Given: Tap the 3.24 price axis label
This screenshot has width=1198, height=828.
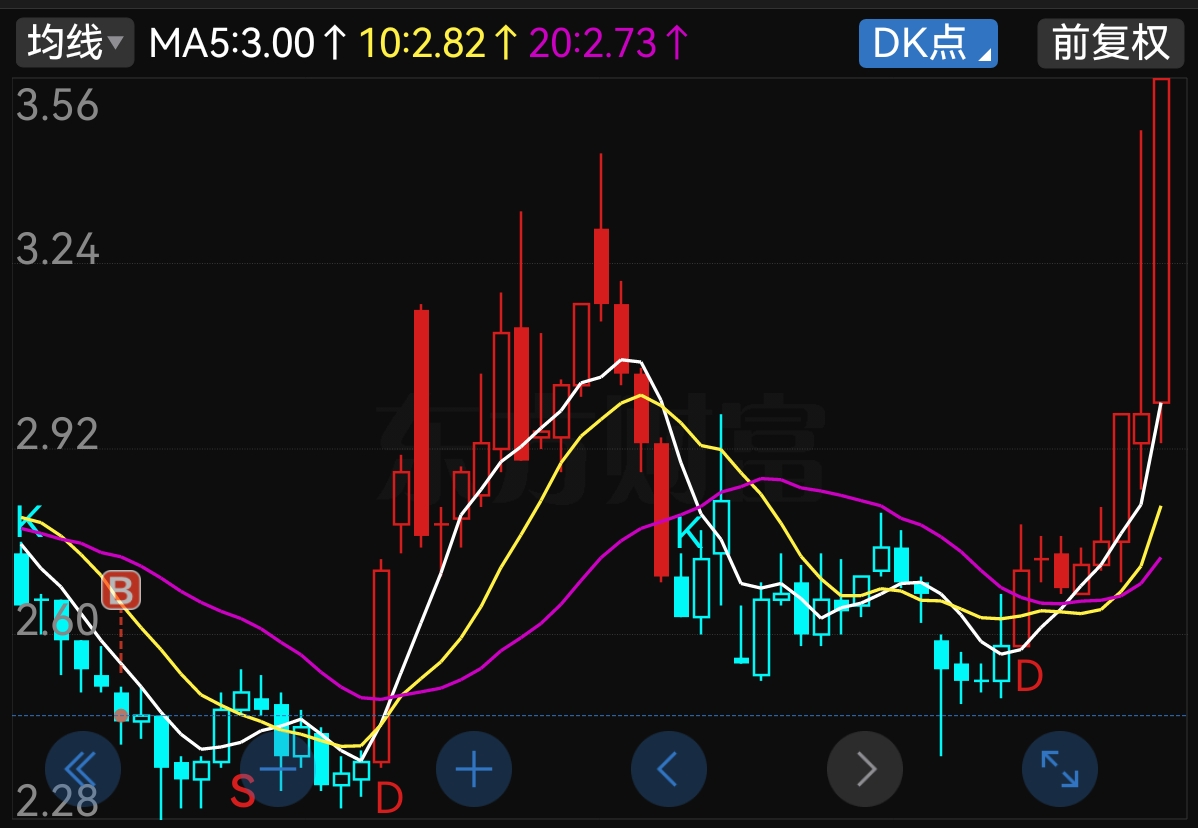Looking at the screenshot, I should pyautogui.click(x=57, y=249).
